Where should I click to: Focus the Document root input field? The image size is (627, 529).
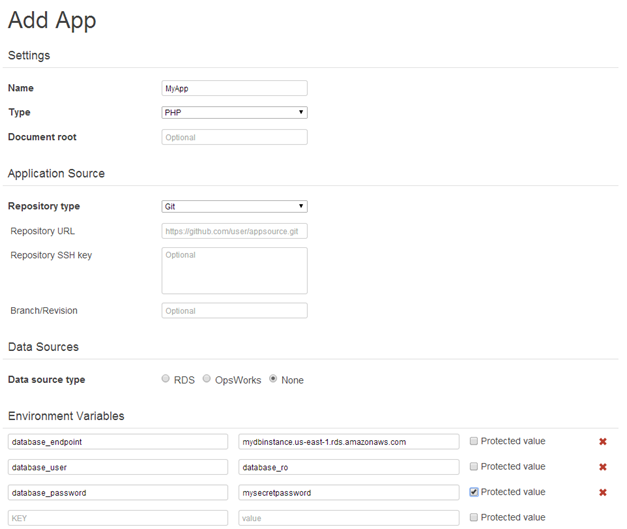tap(234, 137)
